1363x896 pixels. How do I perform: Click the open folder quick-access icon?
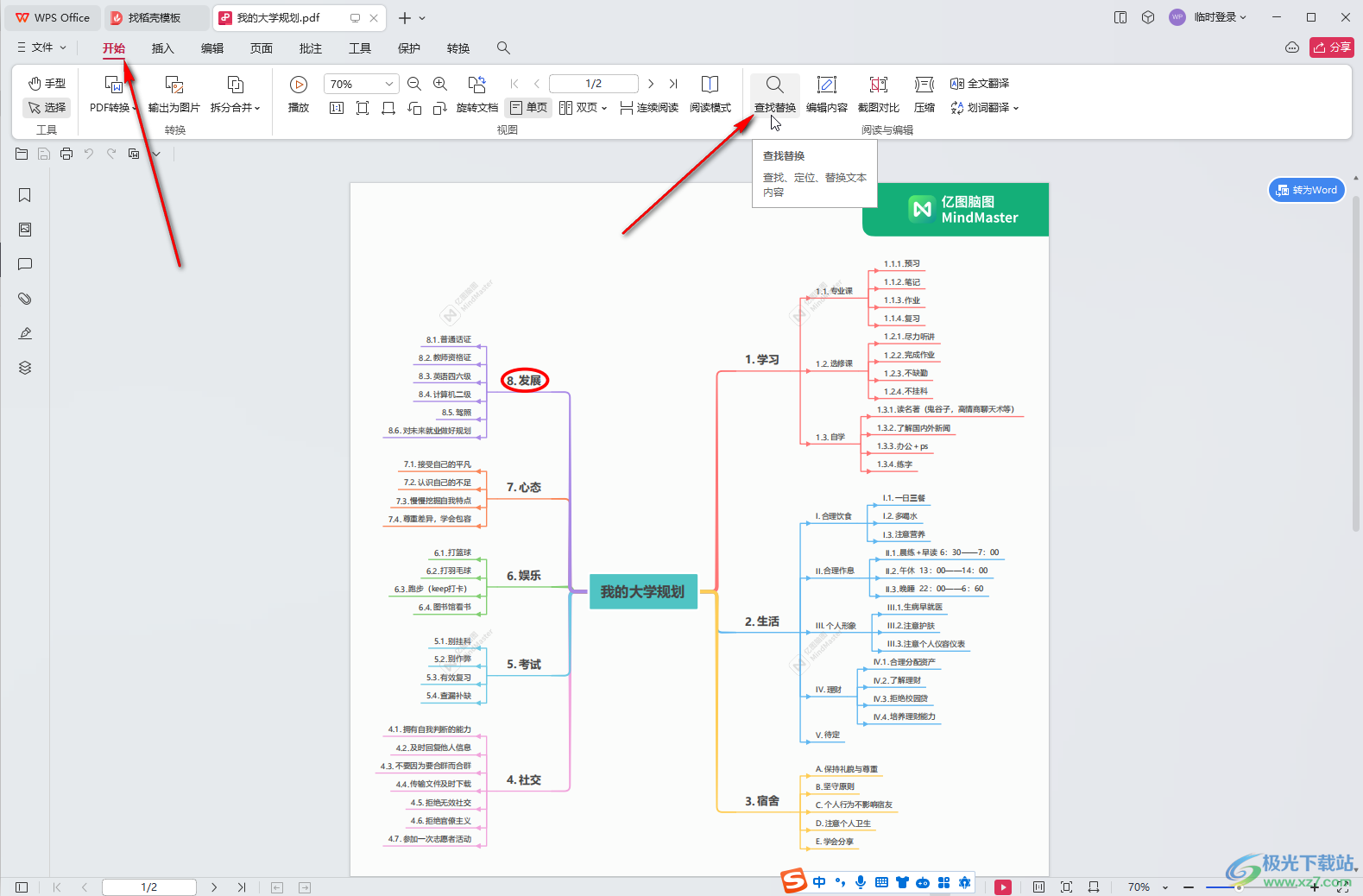(22, 154)
